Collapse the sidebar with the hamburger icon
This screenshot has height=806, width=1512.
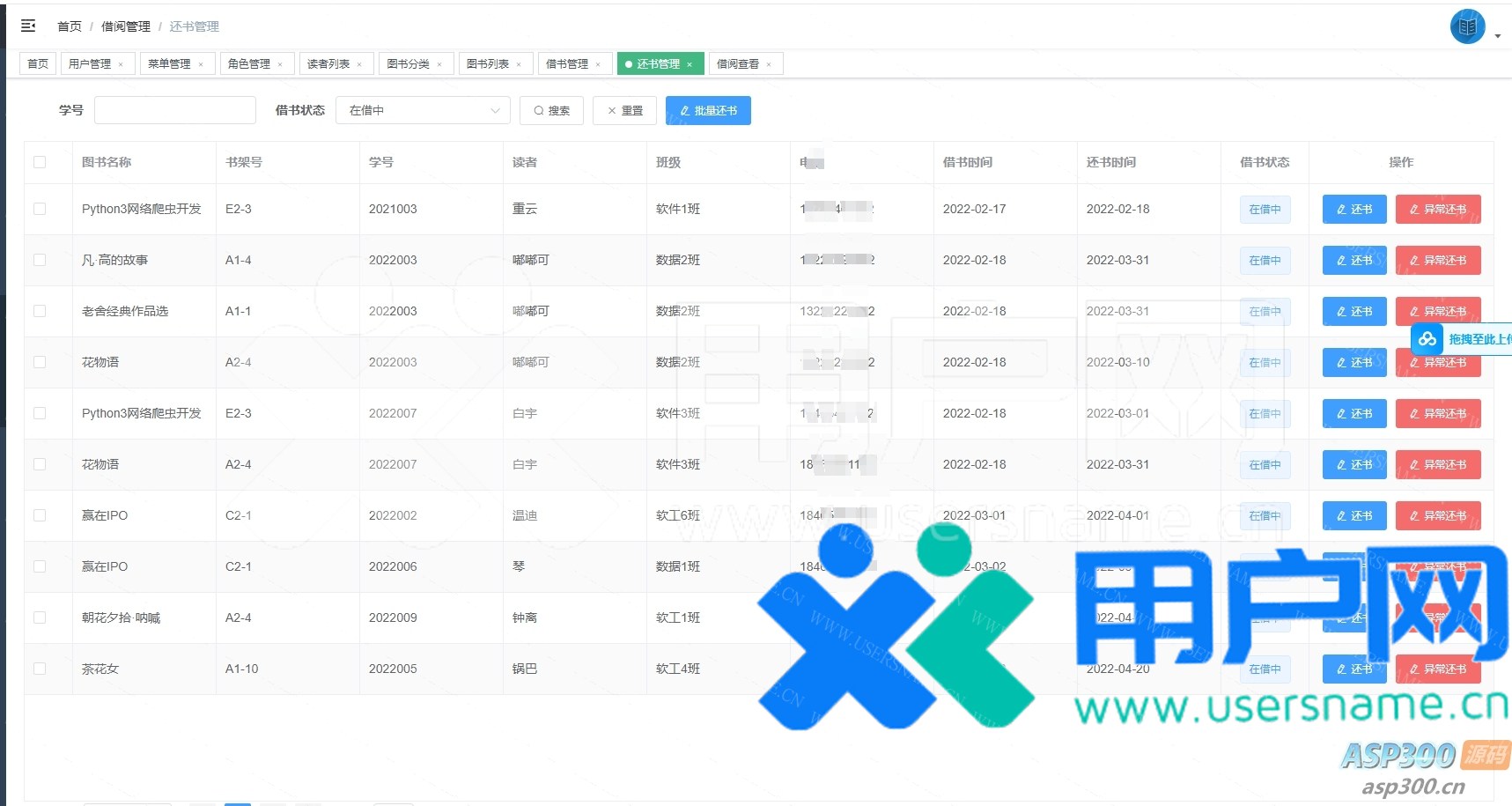[28, 26]
